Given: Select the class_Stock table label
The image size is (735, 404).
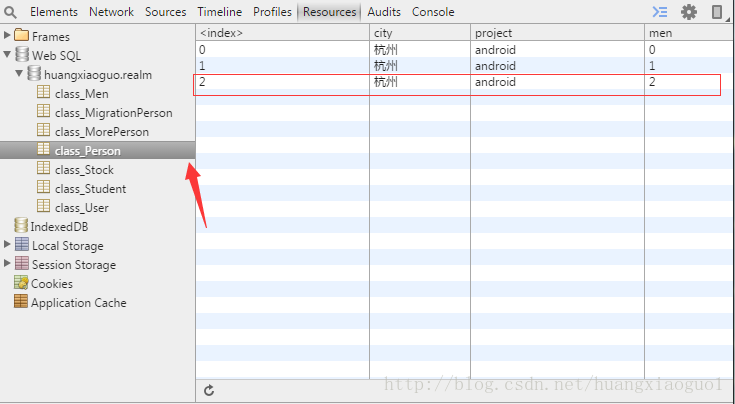Looking at the screenshot, I should (84, 170).
